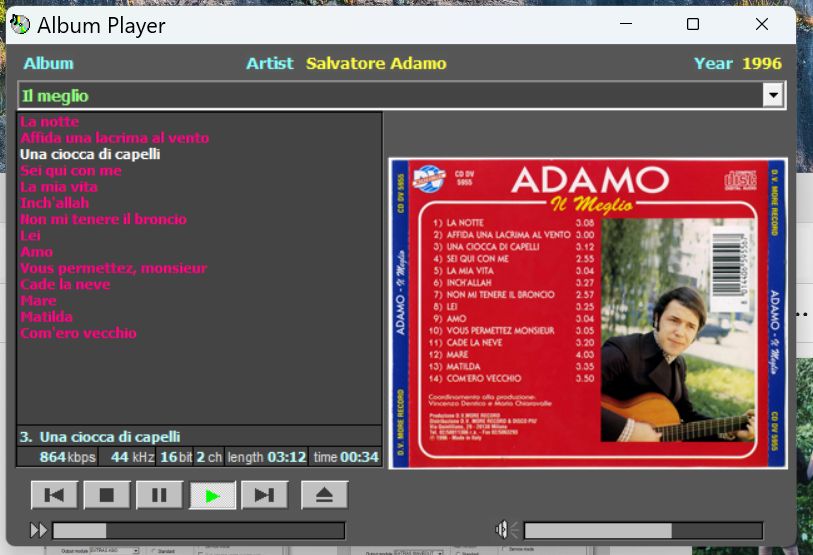Skip to the previous track
The width and height of the screenshot is (813, 555).
pyautogui.click(x=54, y=495)
